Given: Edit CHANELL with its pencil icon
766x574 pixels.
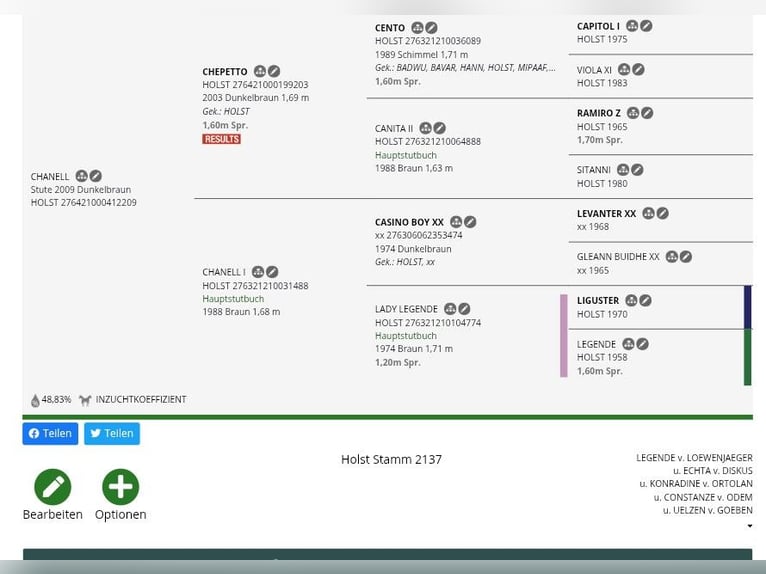Looking at the screenshot, I should pyautogui.click(x=96, y=176).
